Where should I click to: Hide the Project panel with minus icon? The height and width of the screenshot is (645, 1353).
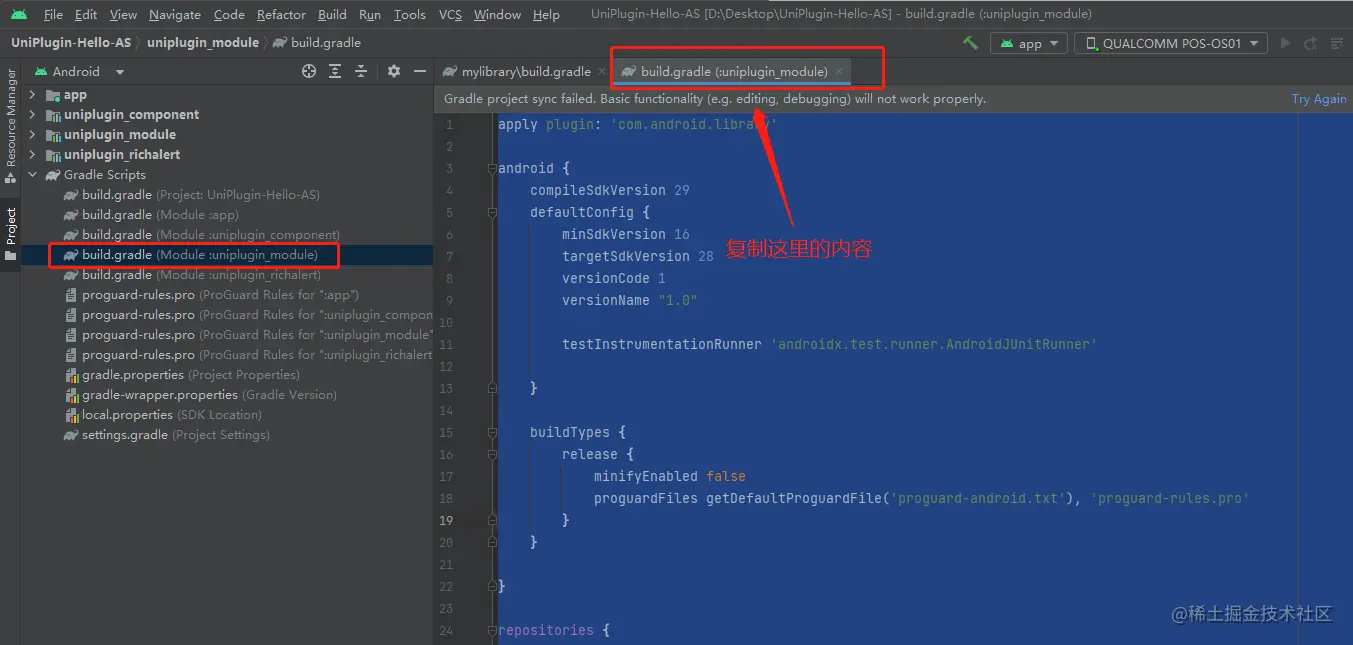420,71
